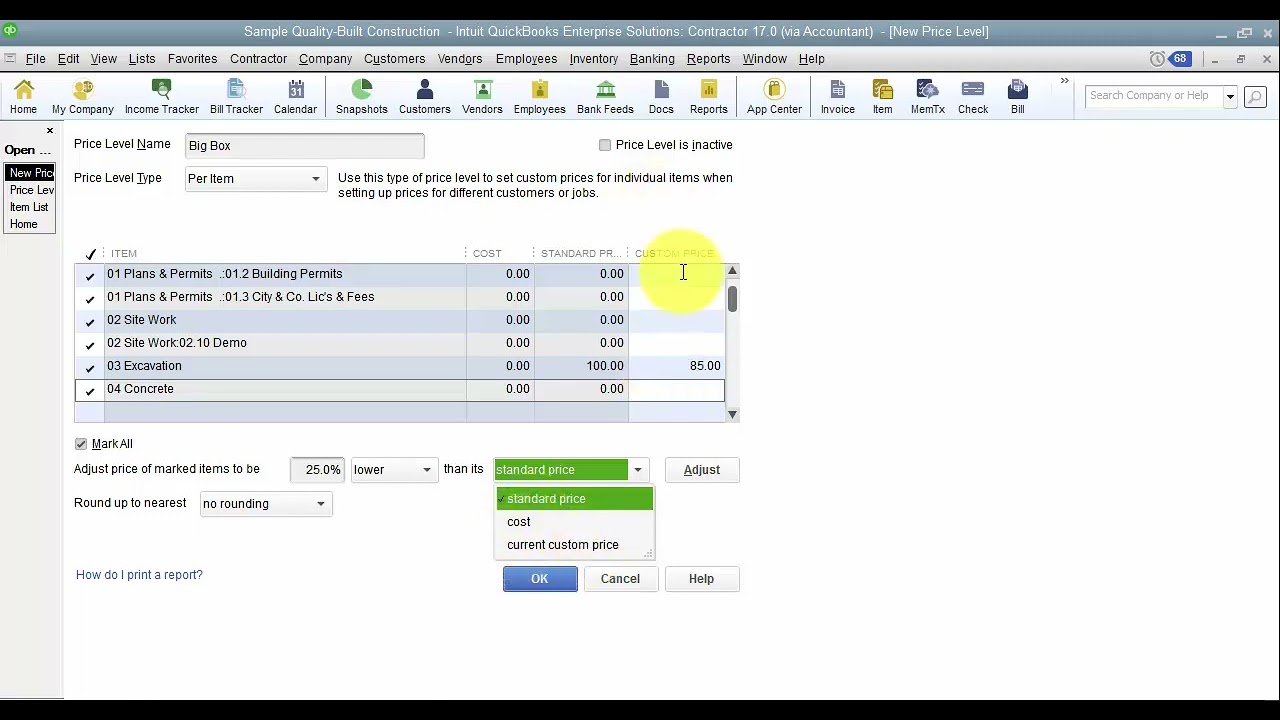Open the Employees toolbar icon

click(539, 97)
